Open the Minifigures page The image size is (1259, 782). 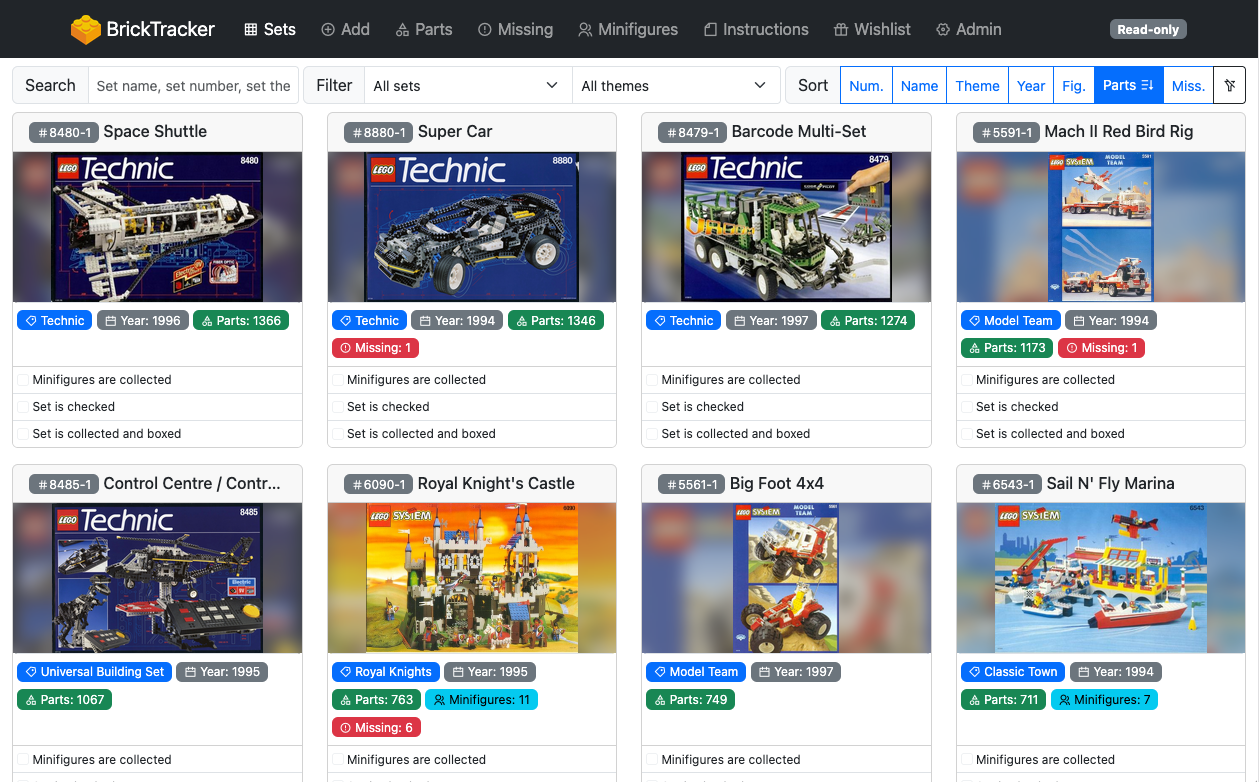[628, 30]
